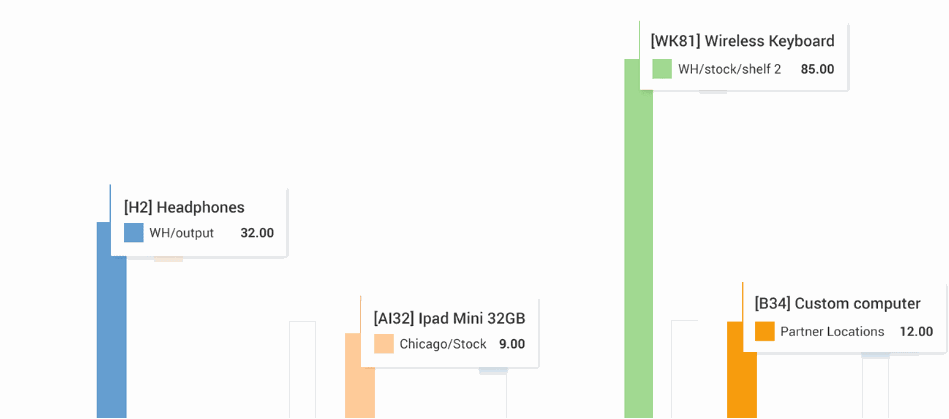
Task: Click the WH/output location label
Action: click(x=182, y=233)
